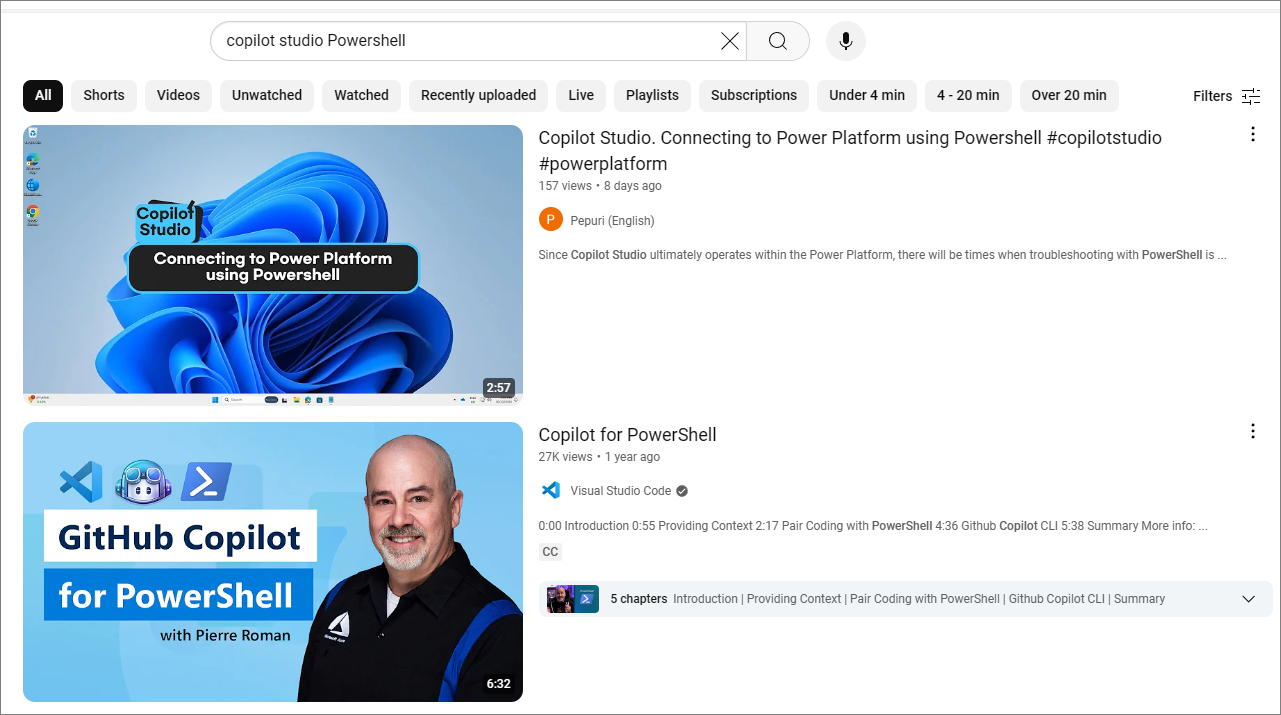Open Copilot for PowerShell video title
1281x715 pixels.
point(627,435)
